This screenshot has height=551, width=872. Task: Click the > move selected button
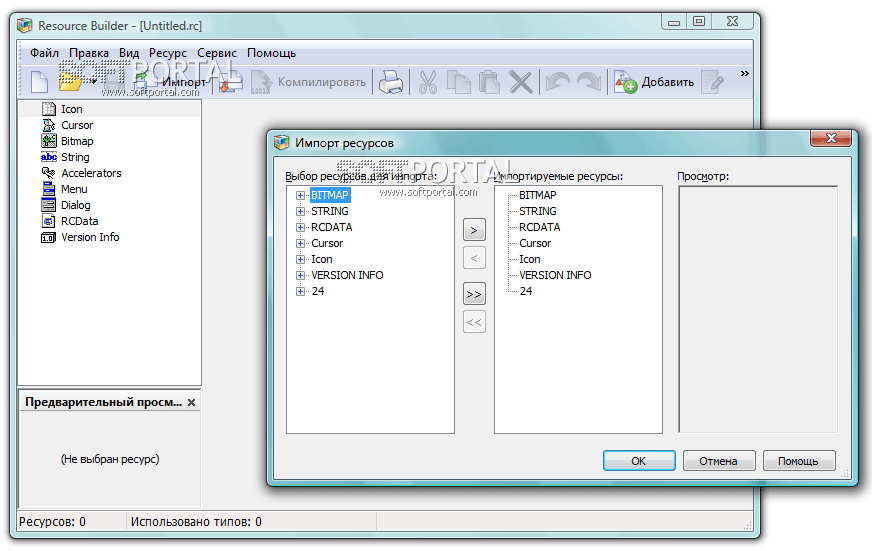point(474,230)
